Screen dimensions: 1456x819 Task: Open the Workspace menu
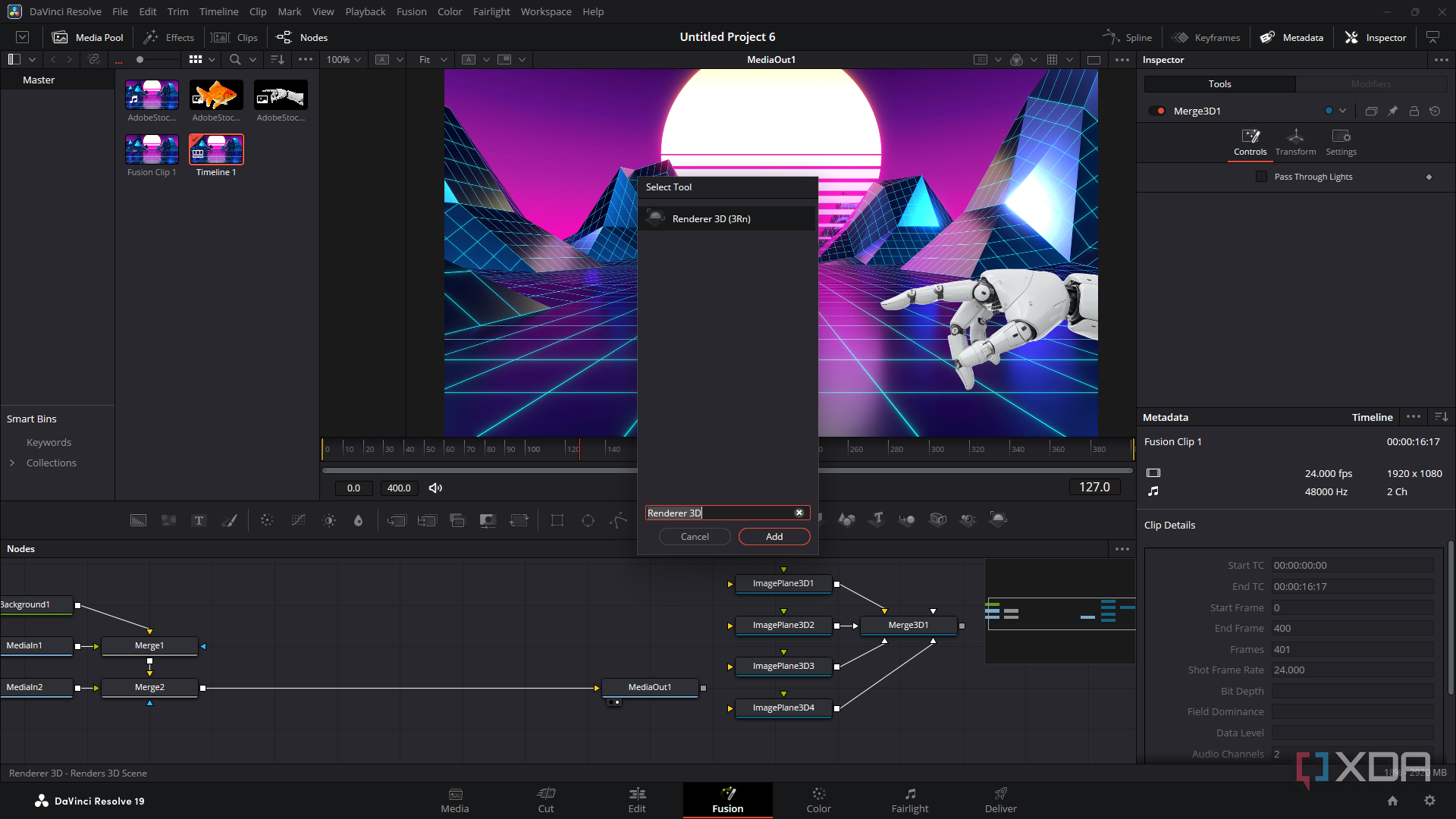pos(546,11)
